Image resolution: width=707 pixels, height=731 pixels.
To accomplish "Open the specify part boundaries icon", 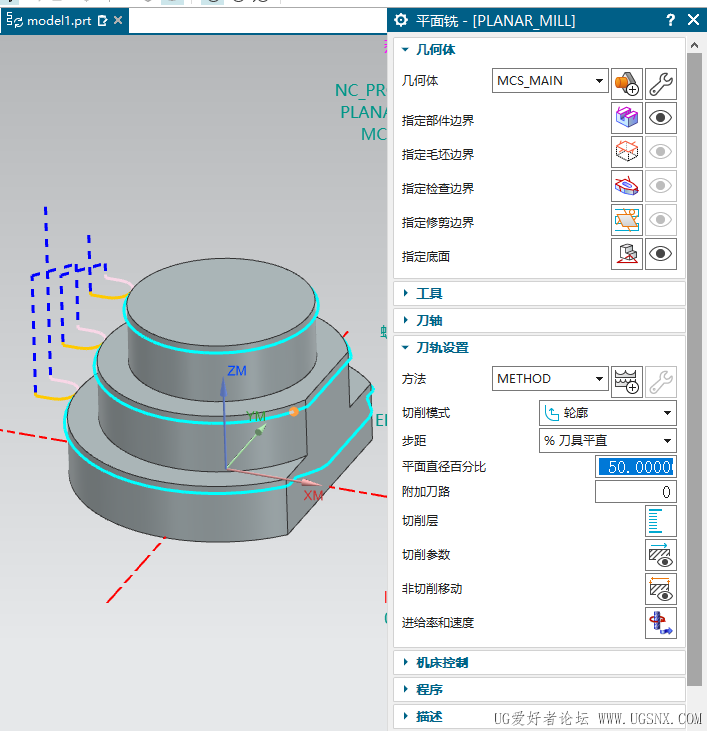I will coord(627,118).
